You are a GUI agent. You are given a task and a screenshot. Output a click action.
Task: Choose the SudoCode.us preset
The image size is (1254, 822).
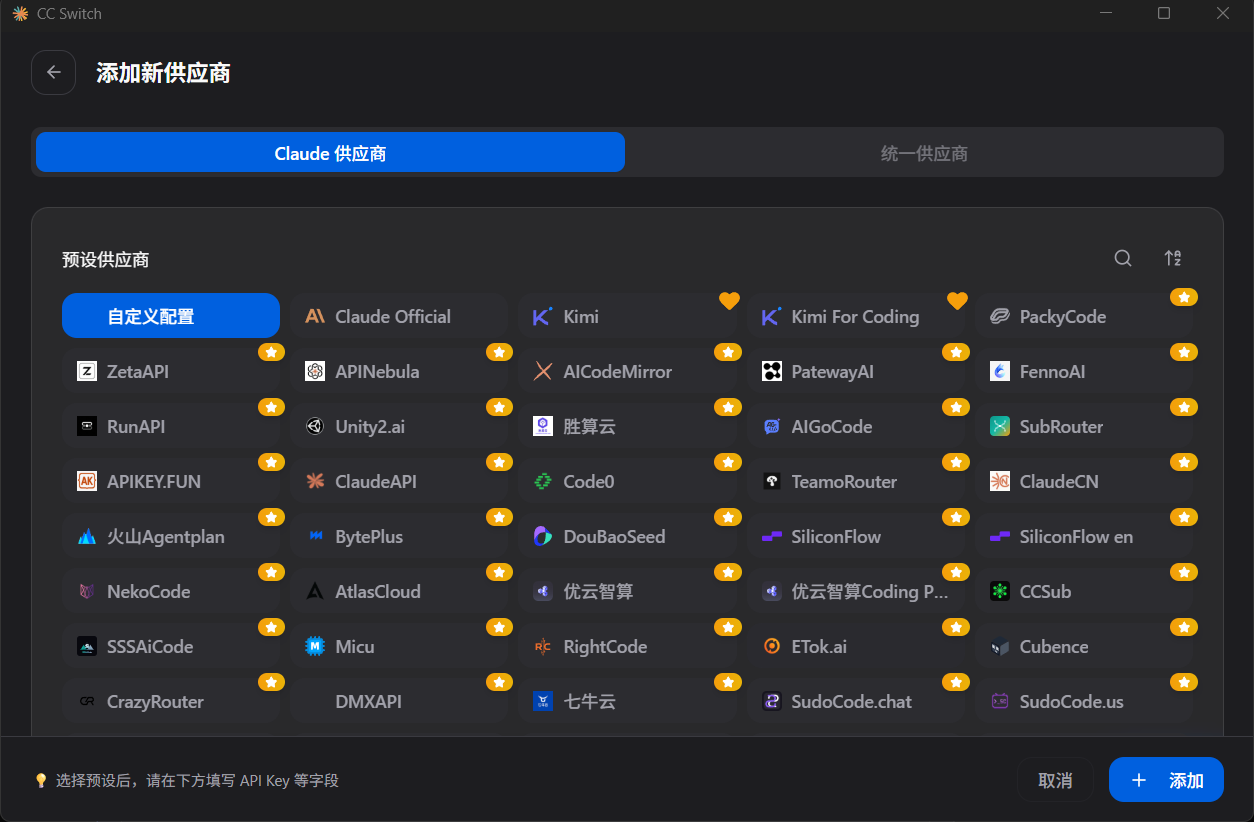[1084, 701]
